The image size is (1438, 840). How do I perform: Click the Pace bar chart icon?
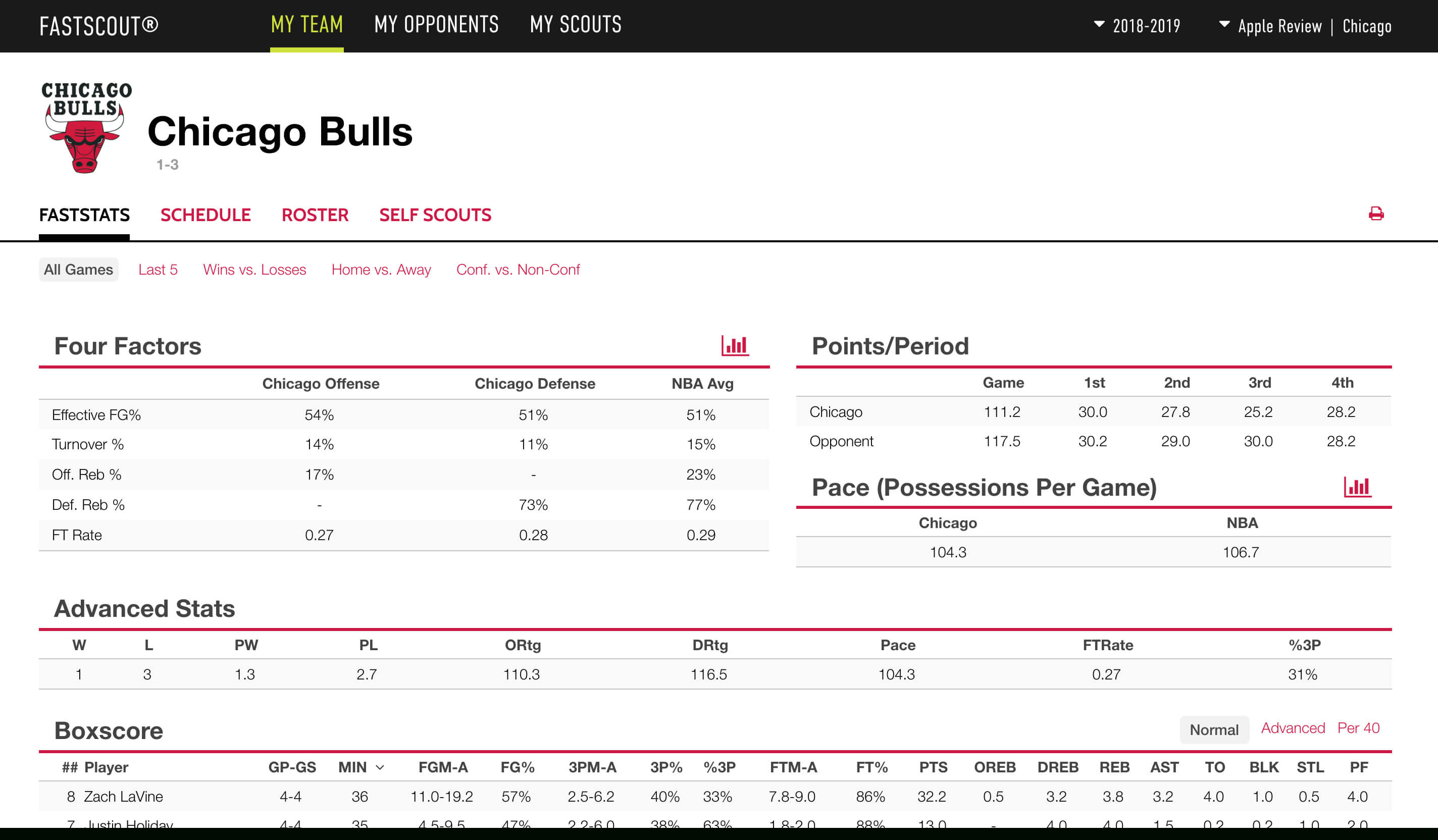click(1358, 487)
